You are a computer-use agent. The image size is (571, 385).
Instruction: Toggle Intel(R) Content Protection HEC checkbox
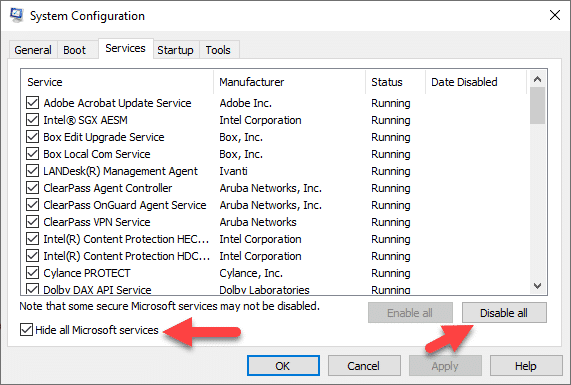click(32, 239)
